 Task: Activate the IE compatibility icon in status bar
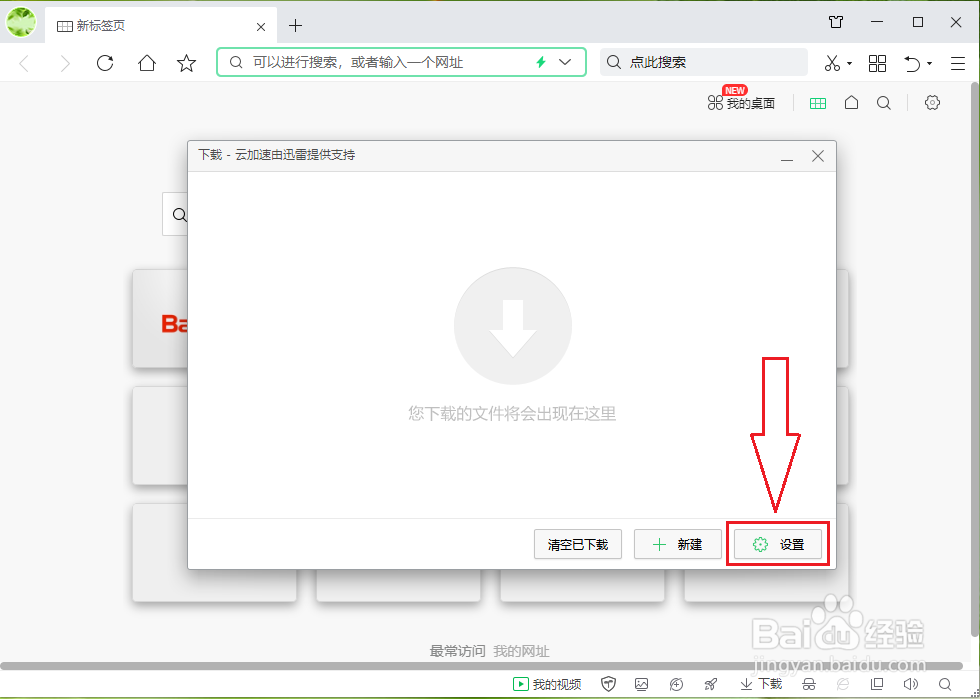click(842, 683)
